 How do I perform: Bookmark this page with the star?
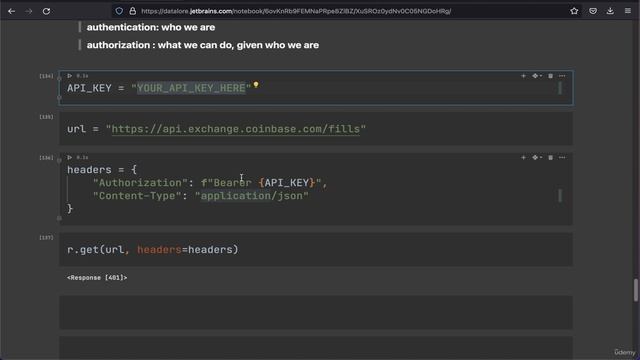pos(574,11)
